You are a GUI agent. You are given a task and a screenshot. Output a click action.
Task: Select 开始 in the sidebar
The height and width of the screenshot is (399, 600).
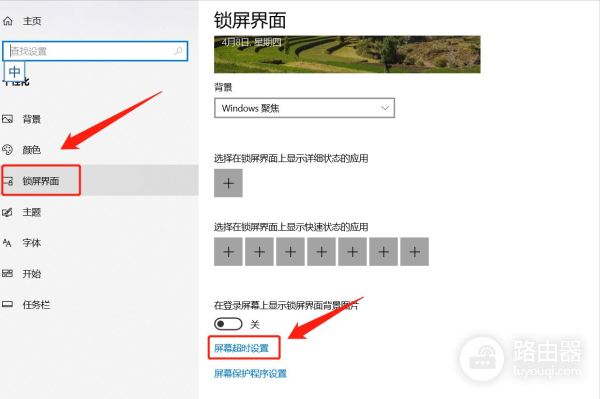point(32,274)
